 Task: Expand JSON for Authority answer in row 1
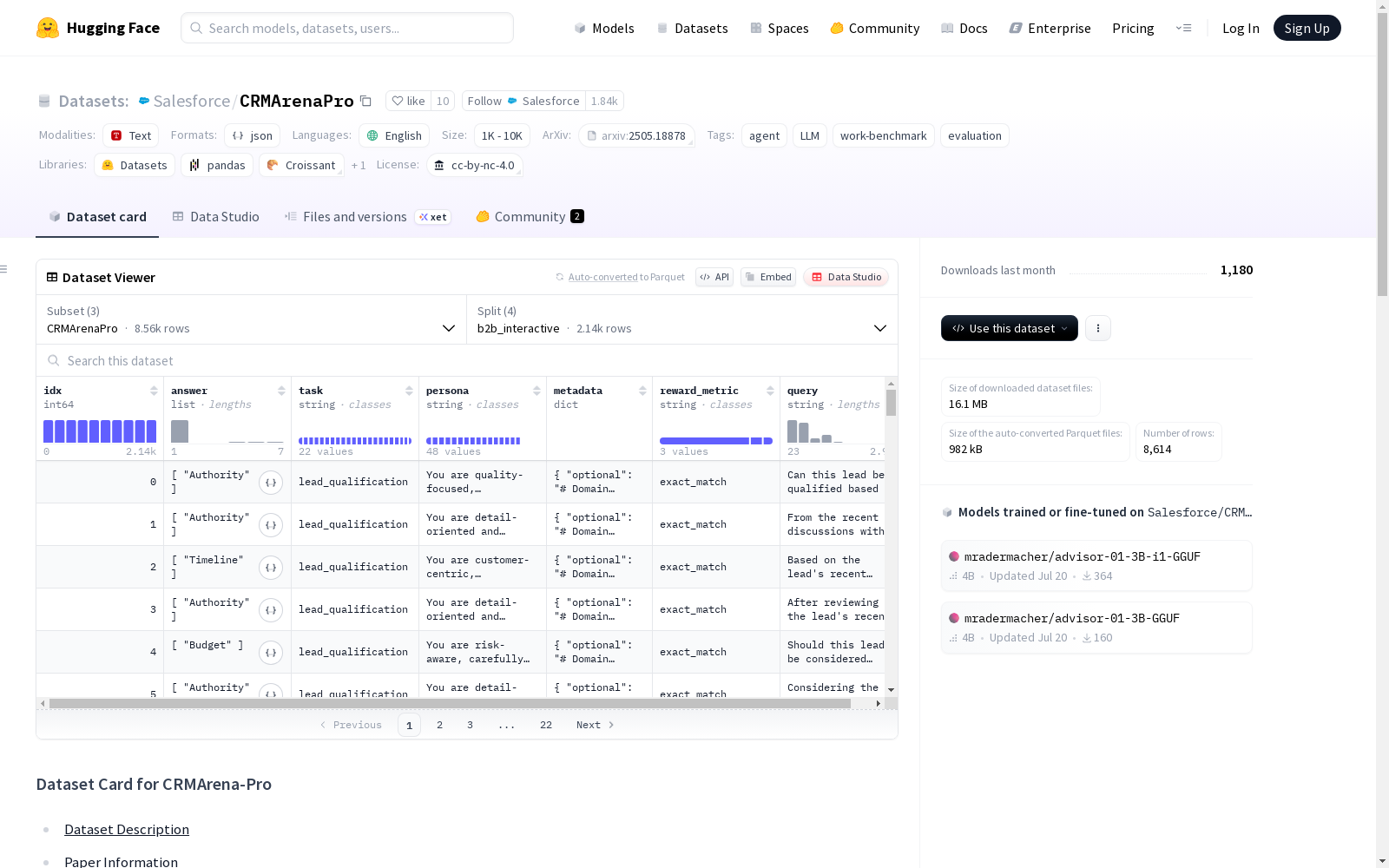271,525
